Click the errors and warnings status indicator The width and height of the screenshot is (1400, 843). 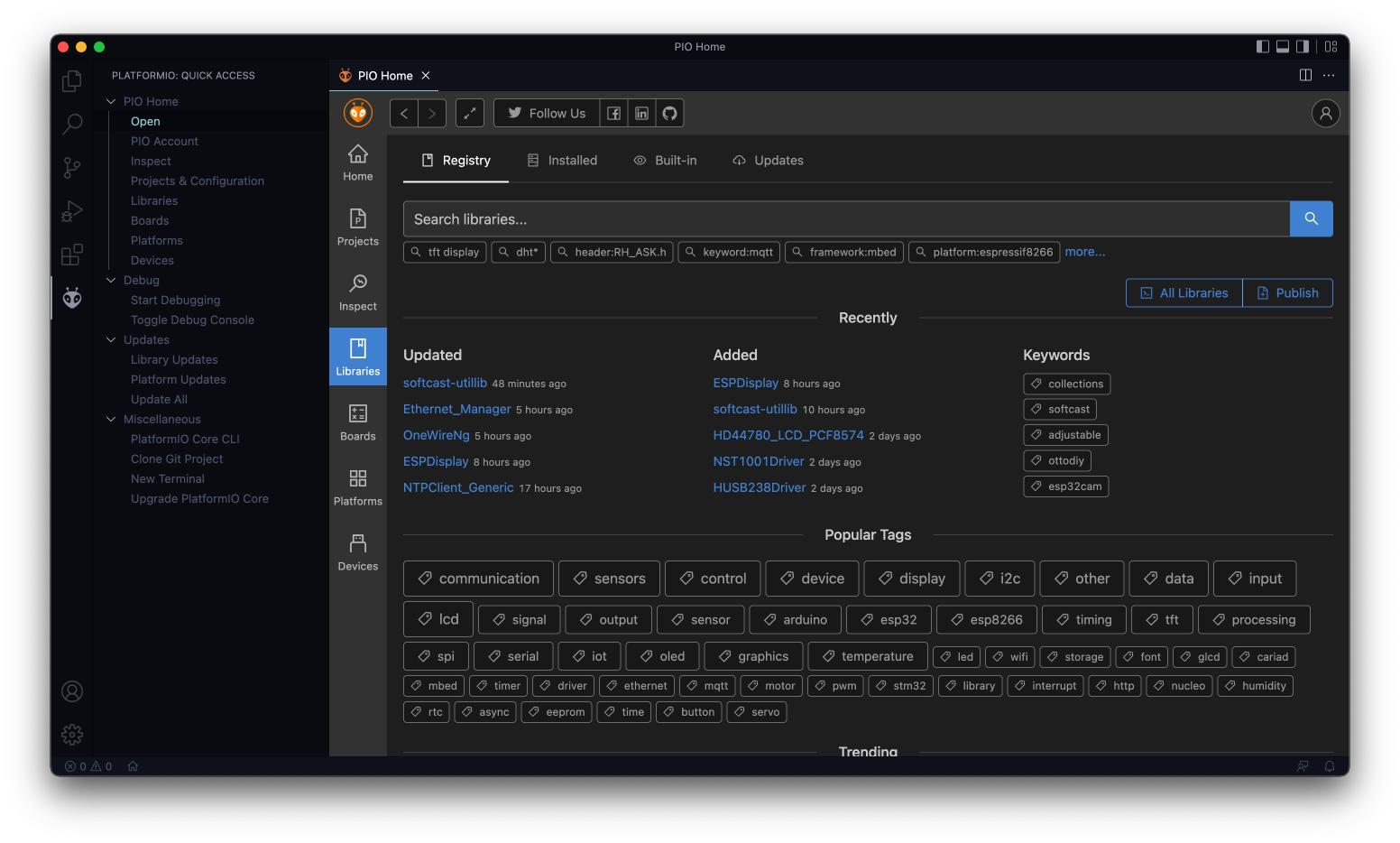point(88,766)
